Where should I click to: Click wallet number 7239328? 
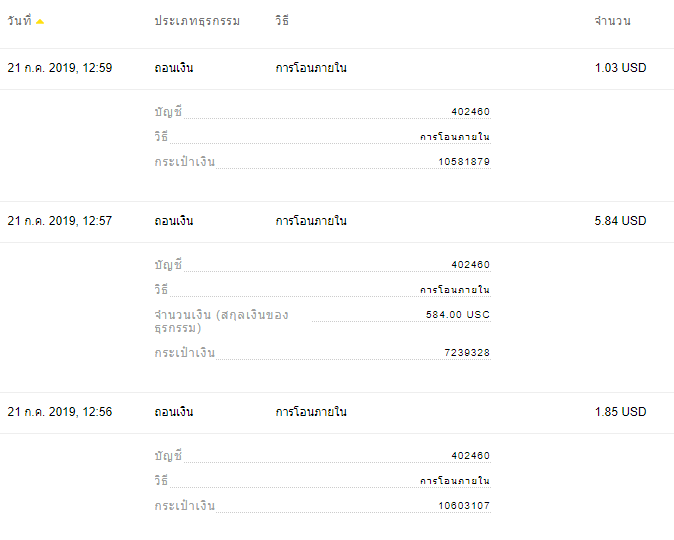467,353
